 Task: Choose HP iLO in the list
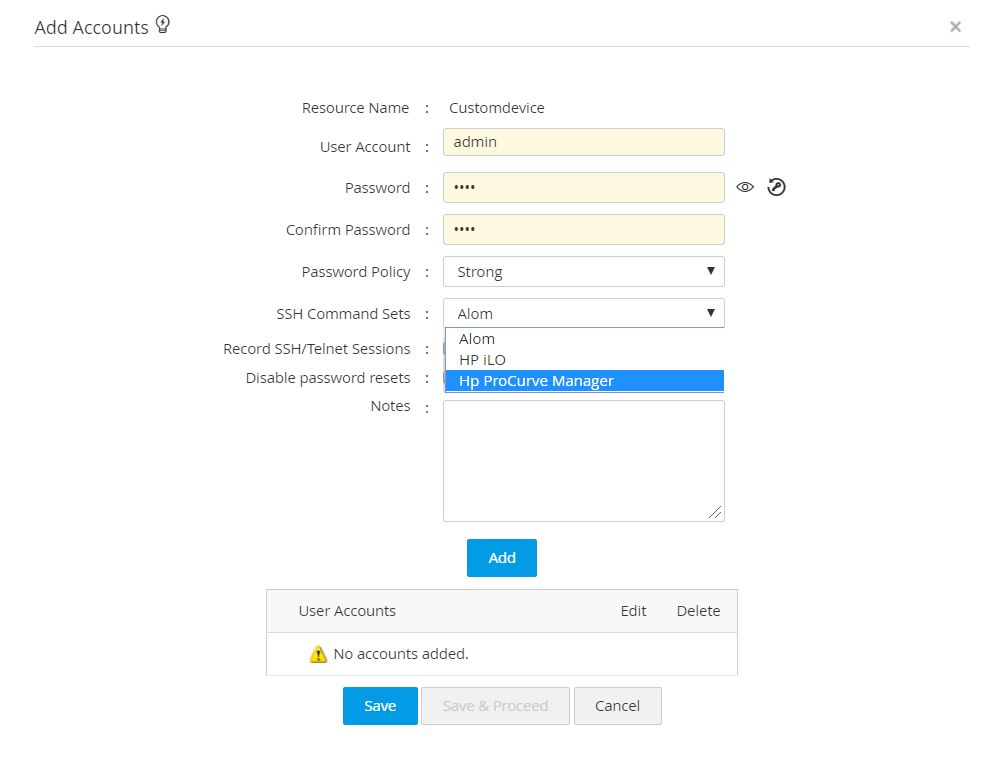[482, 360]
